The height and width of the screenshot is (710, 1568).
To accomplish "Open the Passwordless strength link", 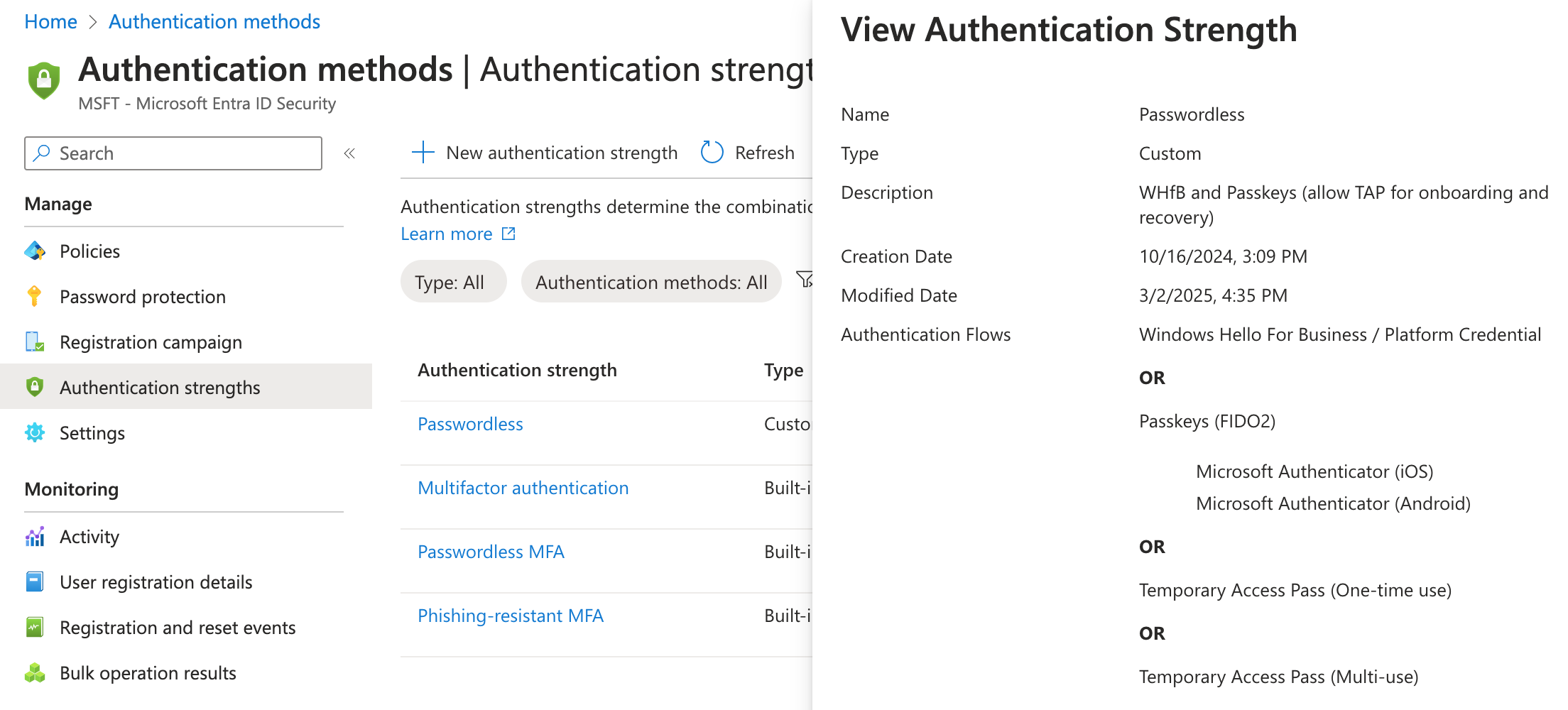I will pyautogui.click(x=470, y=424).
